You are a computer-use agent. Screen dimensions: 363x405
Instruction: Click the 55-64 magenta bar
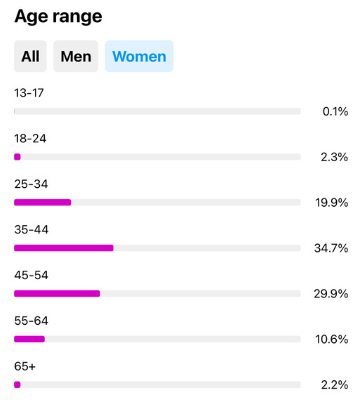[x=29, y=339]
